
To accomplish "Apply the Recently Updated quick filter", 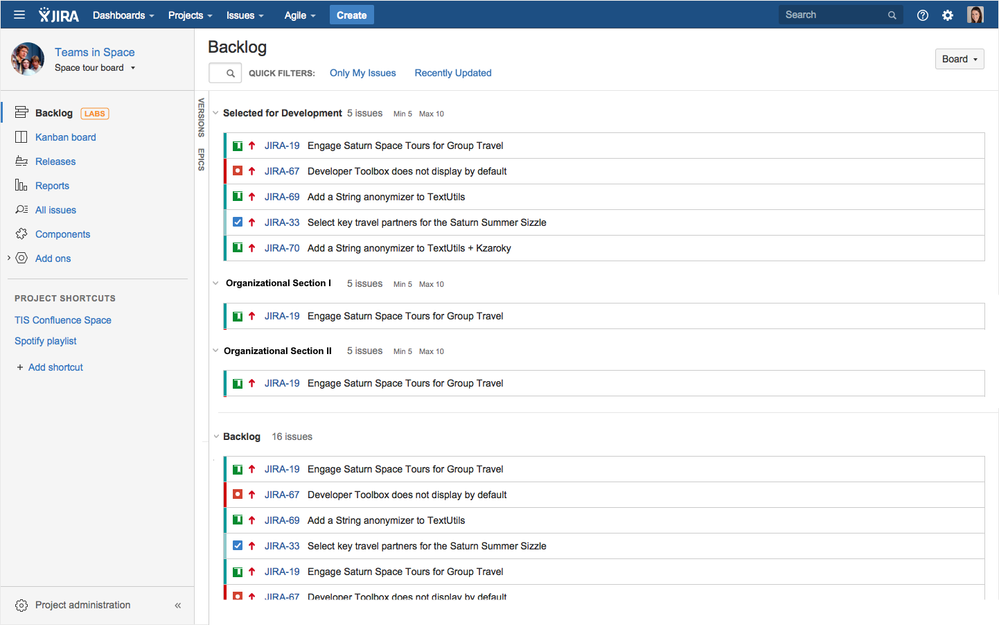I will click(x=453, y=73).
